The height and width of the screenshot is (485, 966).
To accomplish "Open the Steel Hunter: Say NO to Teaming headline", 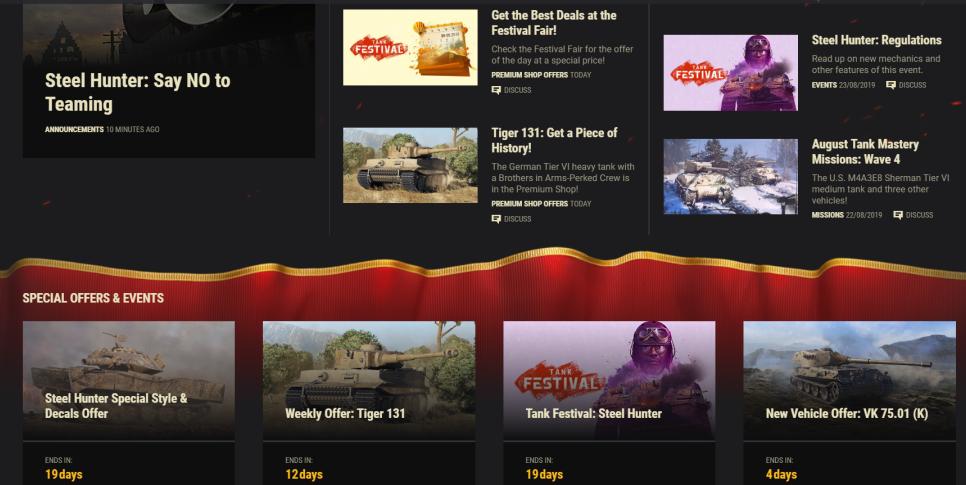I will point(137,92).
